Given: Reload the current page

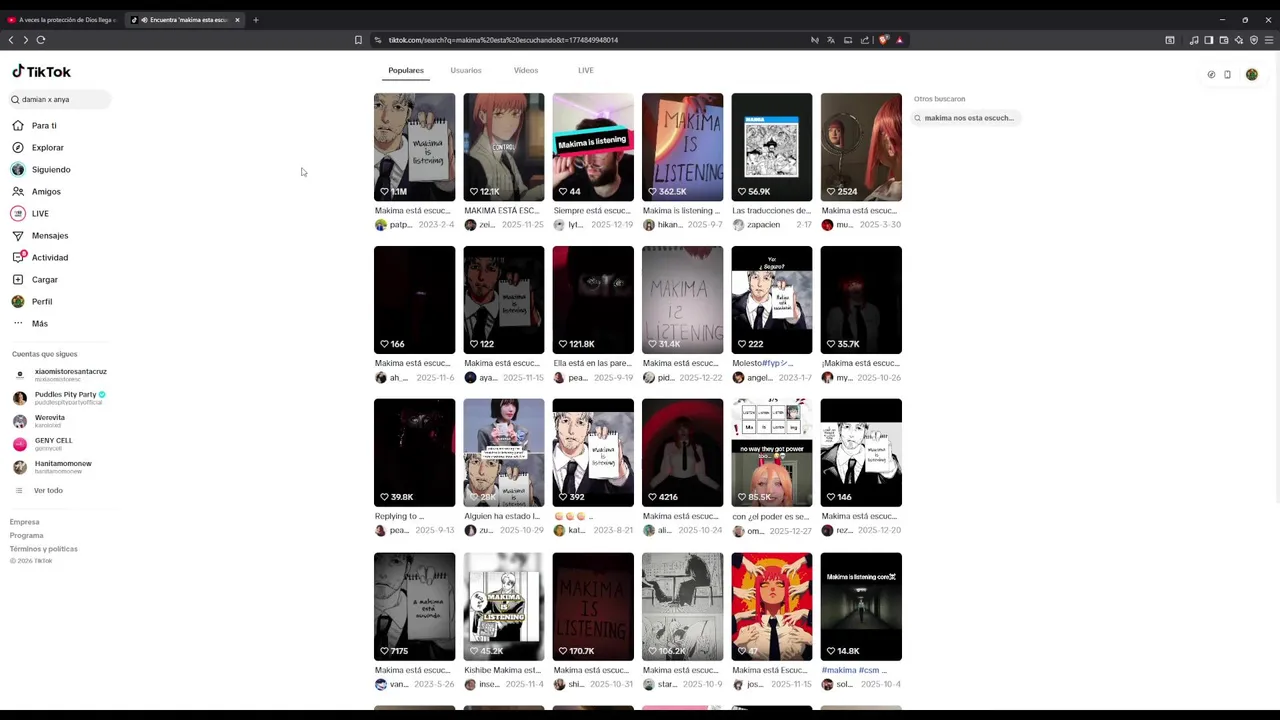Looking at the screenshot, I should [41, 40].
